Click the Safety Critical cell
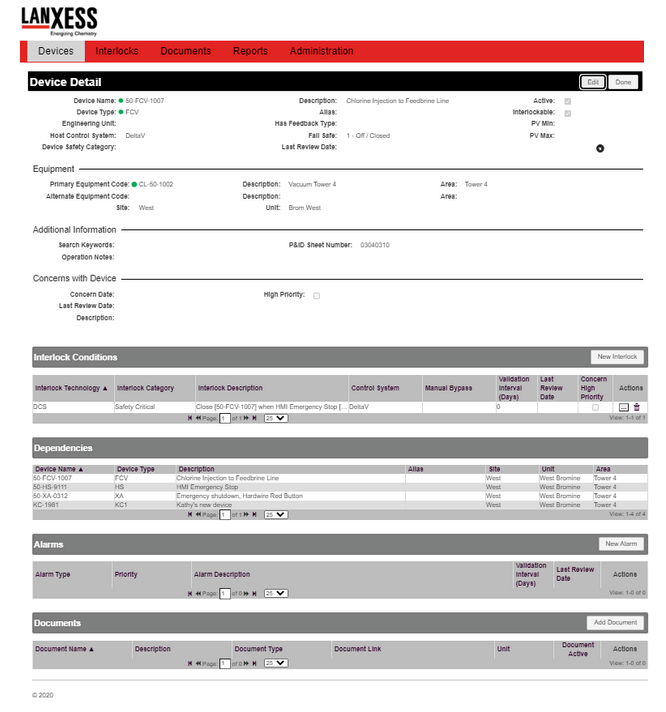 click(154, 407)
